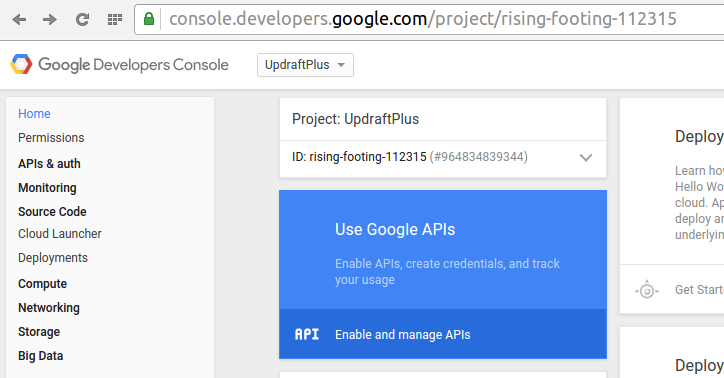This screenshot has height=378, width=724.
Task: Click the browser forward arrow
Action: coord(50,19)
